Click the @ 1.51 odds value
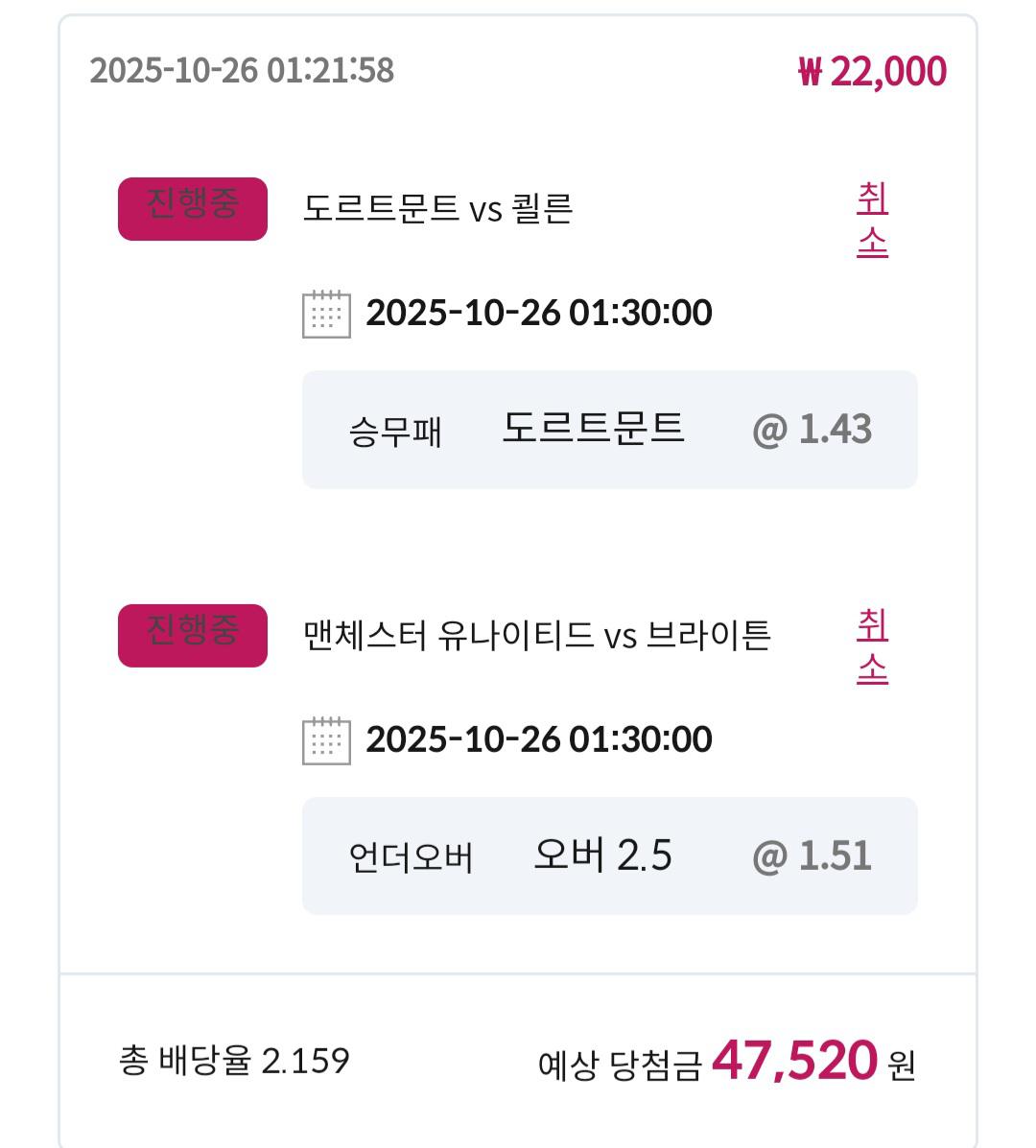This screenshot has width=1036, height=1148. pos(812,855)
